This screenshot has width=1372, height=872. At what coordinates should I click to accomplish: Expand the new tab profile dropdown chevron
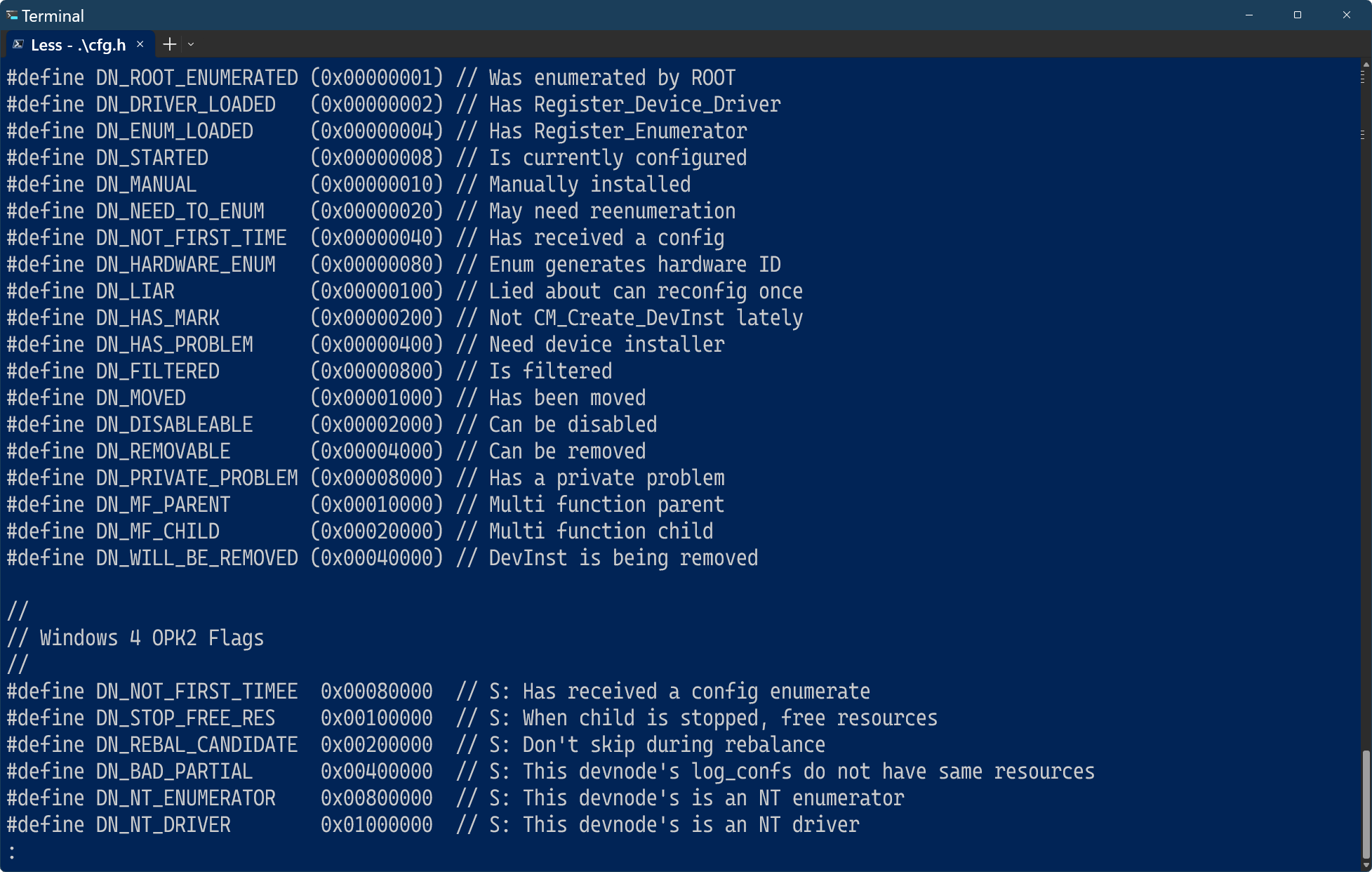[191, 44]
